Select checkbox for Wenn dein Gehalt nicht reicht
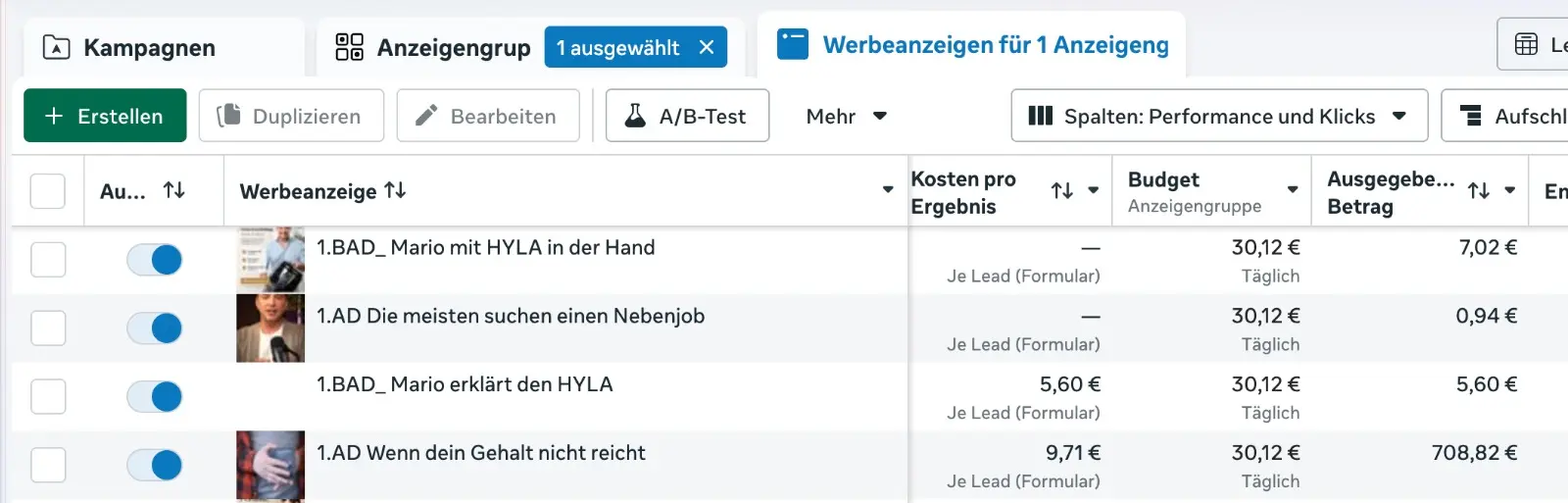Image resolution: width=1568 pixels, height=503 pixels. click(x=48, y=466)
